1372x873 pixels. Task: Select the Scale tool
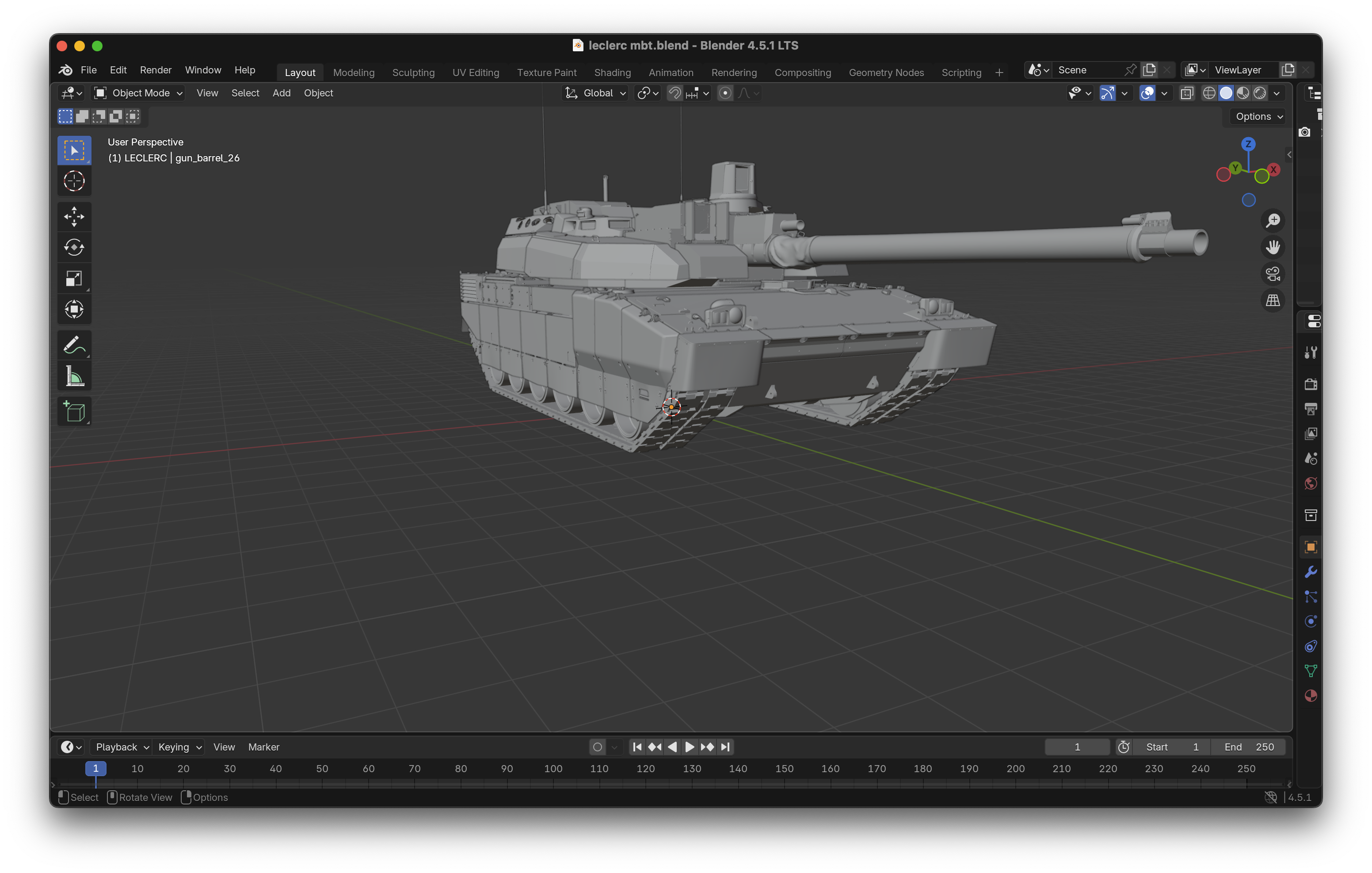74,278
